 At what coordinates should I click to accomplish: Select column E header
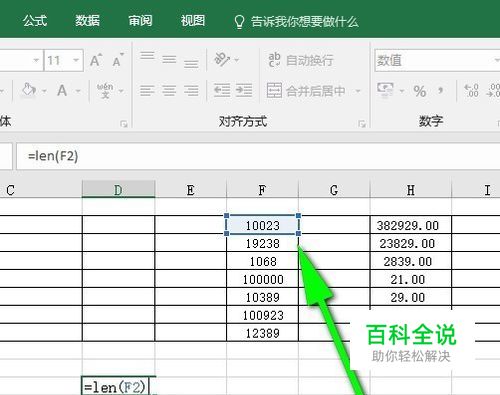tap(191, 190)
